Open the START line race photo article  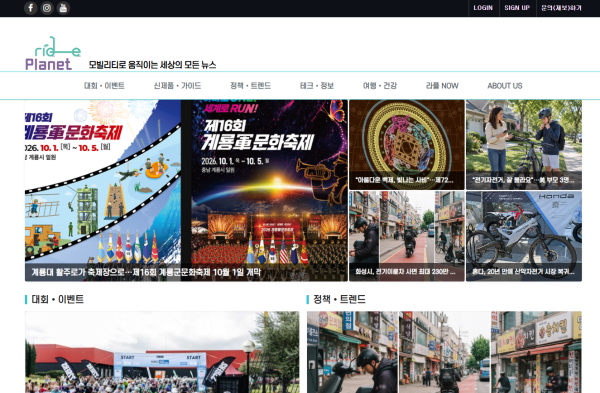(162, 352)
